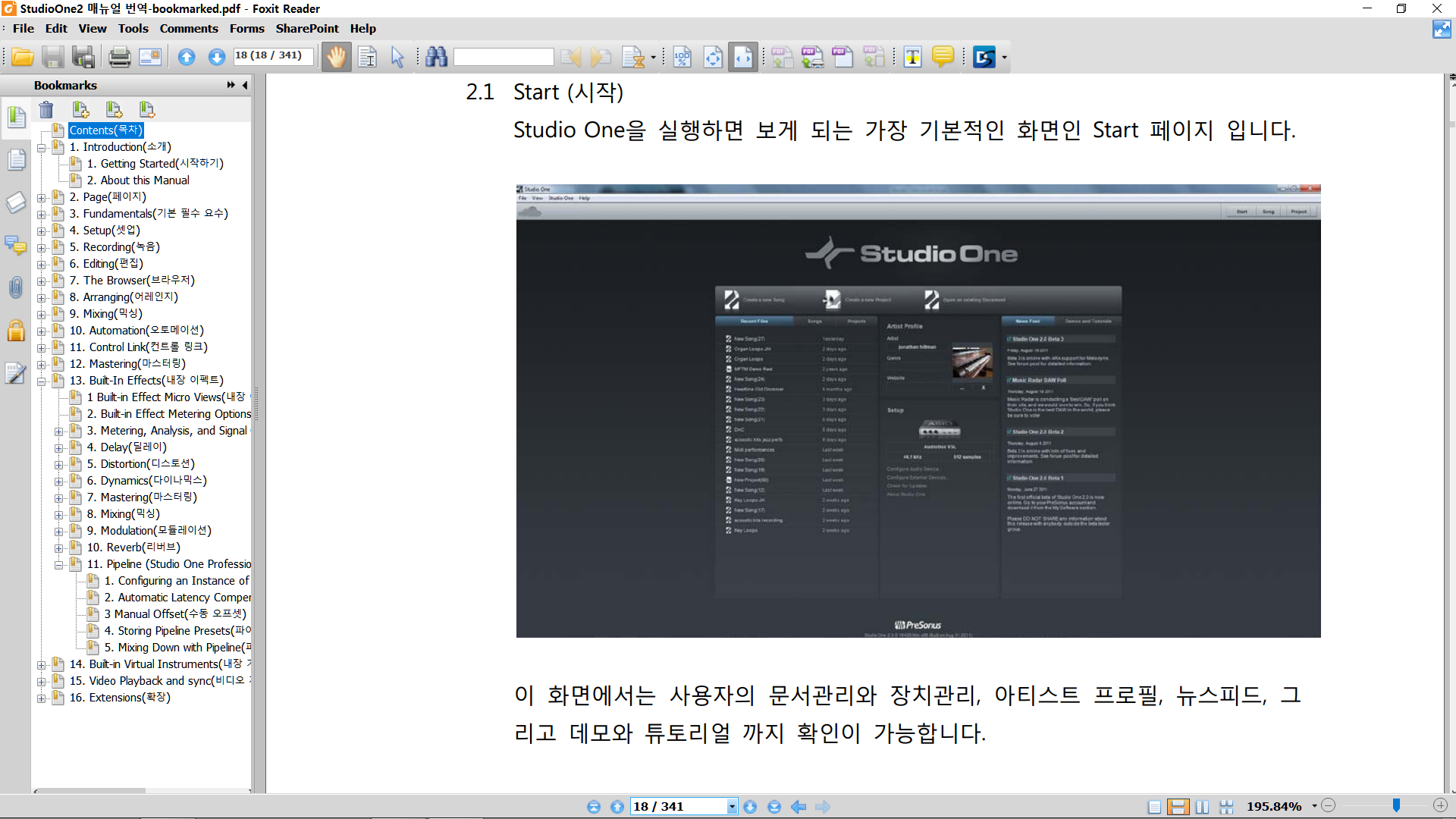The image size is (1456, 819).
Task: Open the View menu
Action: (x=93, y=29)
